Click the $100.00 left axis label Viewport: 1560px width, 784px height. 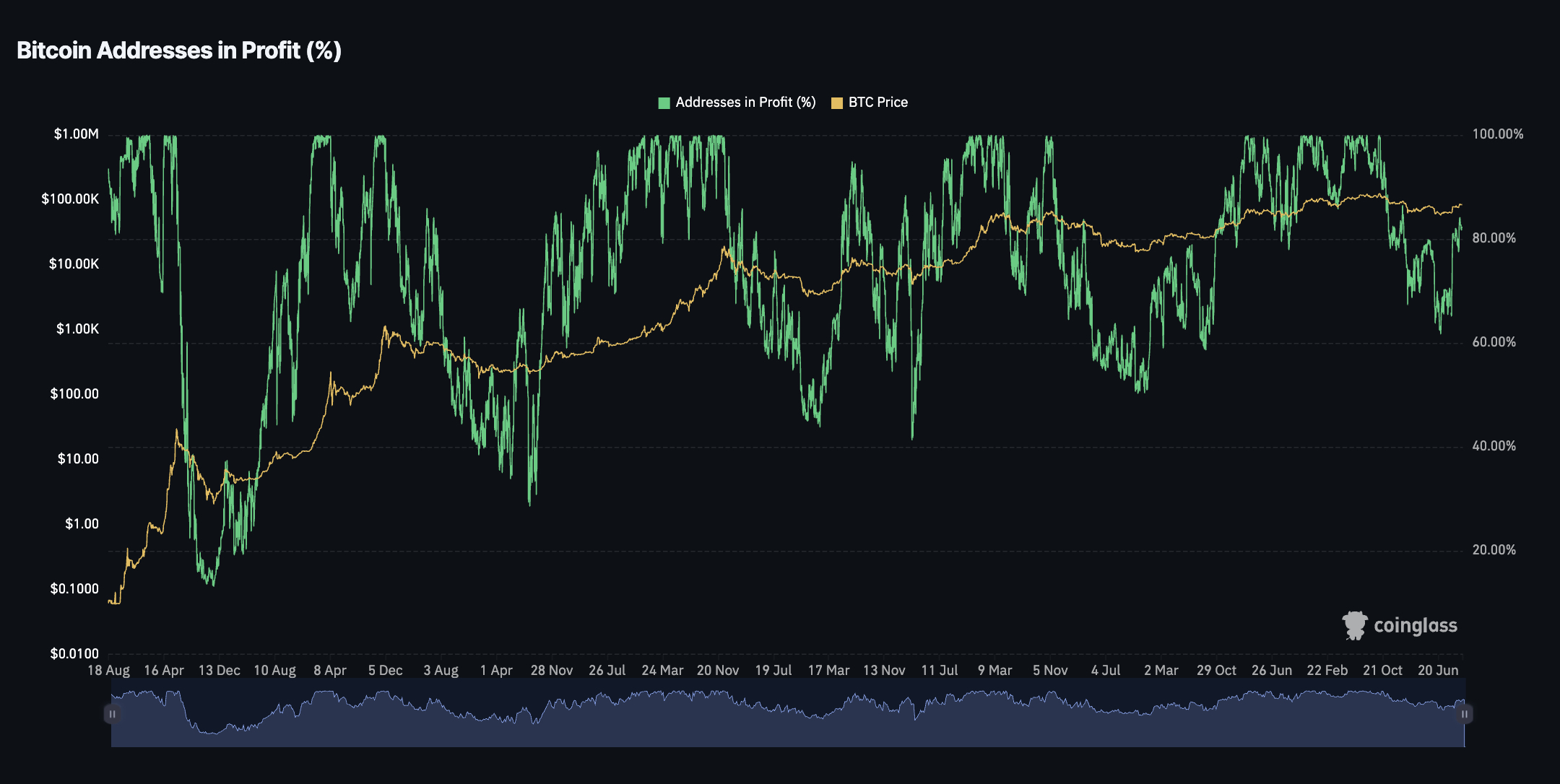(74, 394)
